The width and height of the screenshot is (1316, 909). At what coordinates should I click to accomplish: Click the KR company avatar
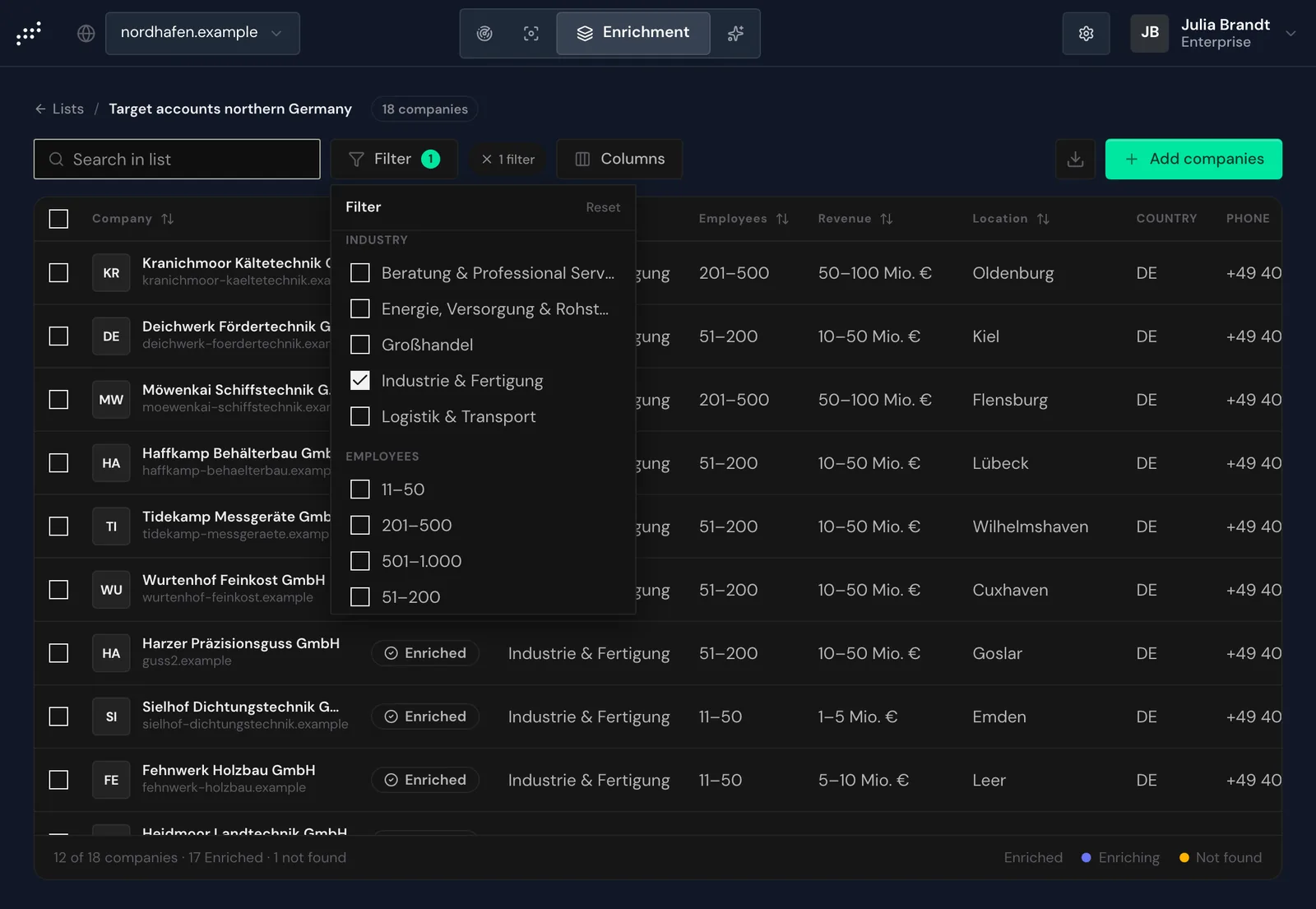pos(111,273)
